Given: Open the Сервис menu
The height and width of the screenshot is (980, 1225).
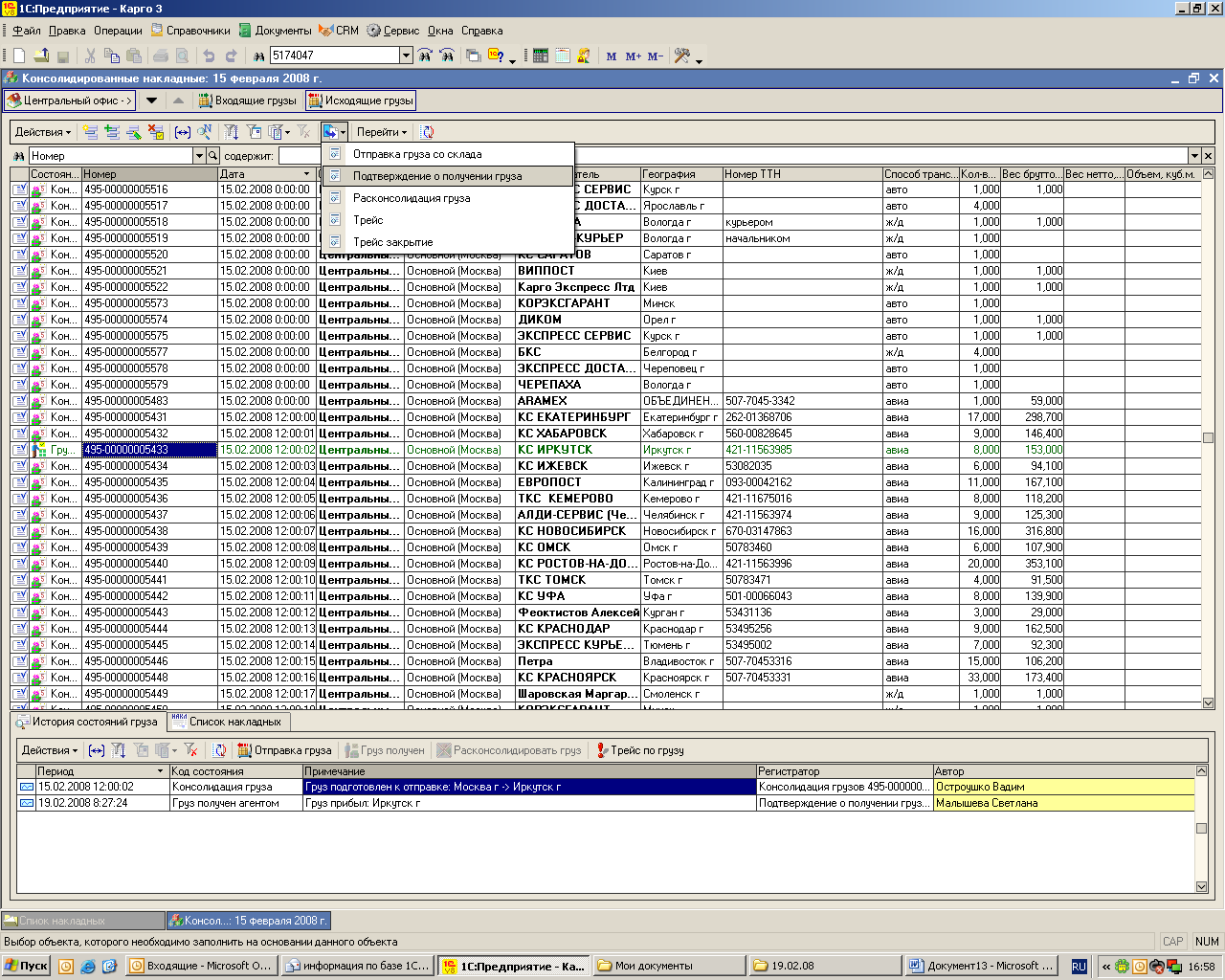Looking at the screenshot, I should click(x=392, y=31).
